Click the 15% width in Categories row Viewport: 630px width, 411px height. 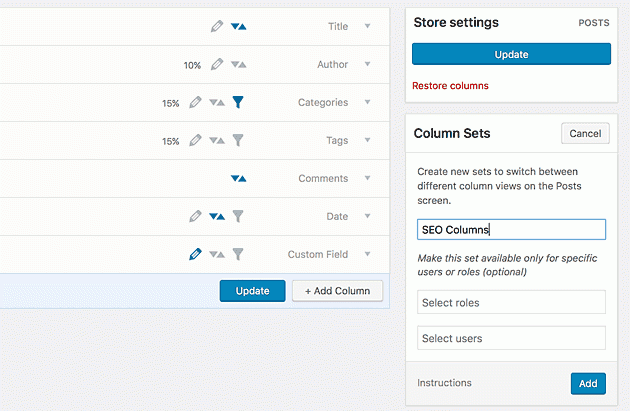coord(171,104)
